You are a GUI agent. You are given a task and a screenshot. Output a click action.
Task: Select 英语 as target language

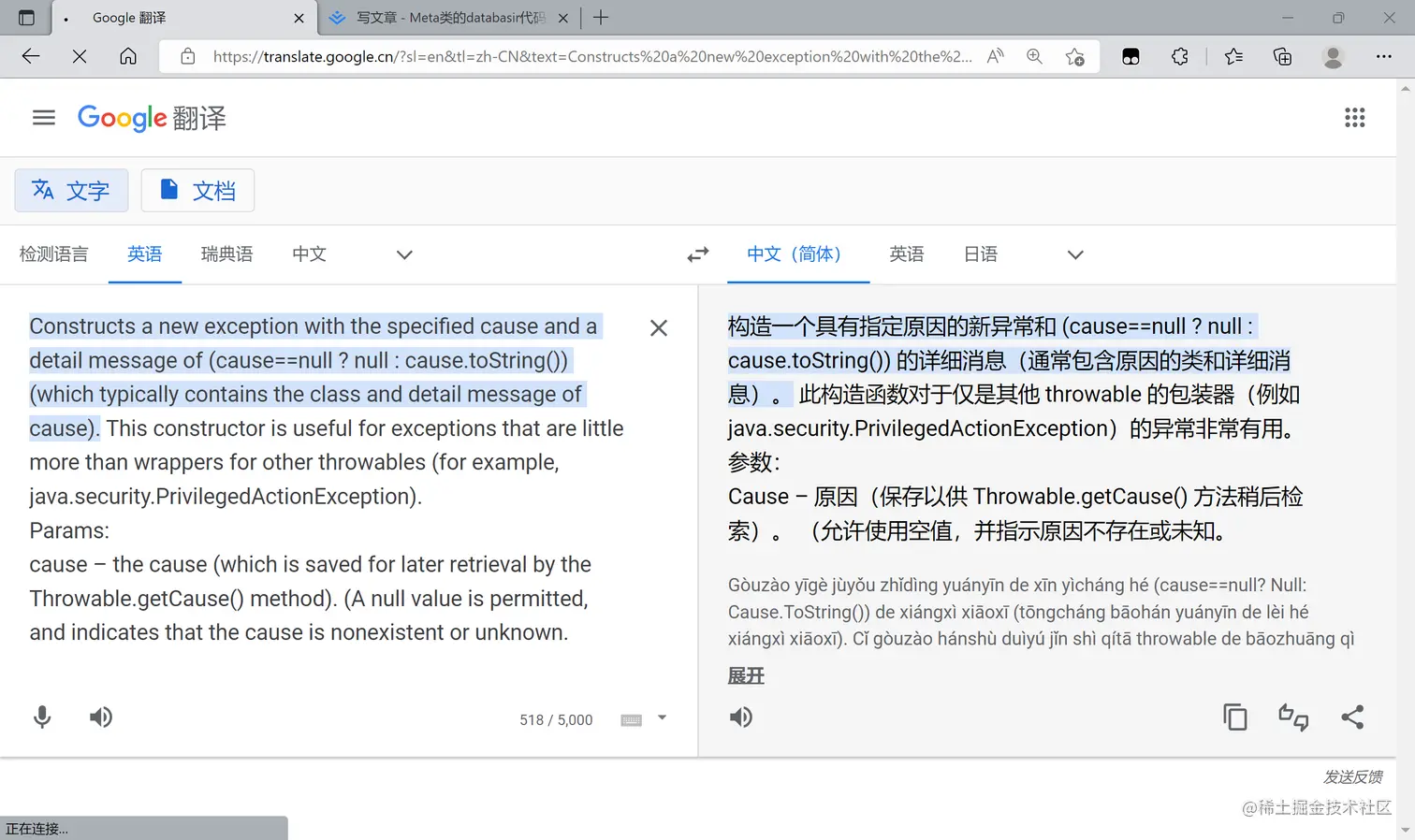[907, 254]
